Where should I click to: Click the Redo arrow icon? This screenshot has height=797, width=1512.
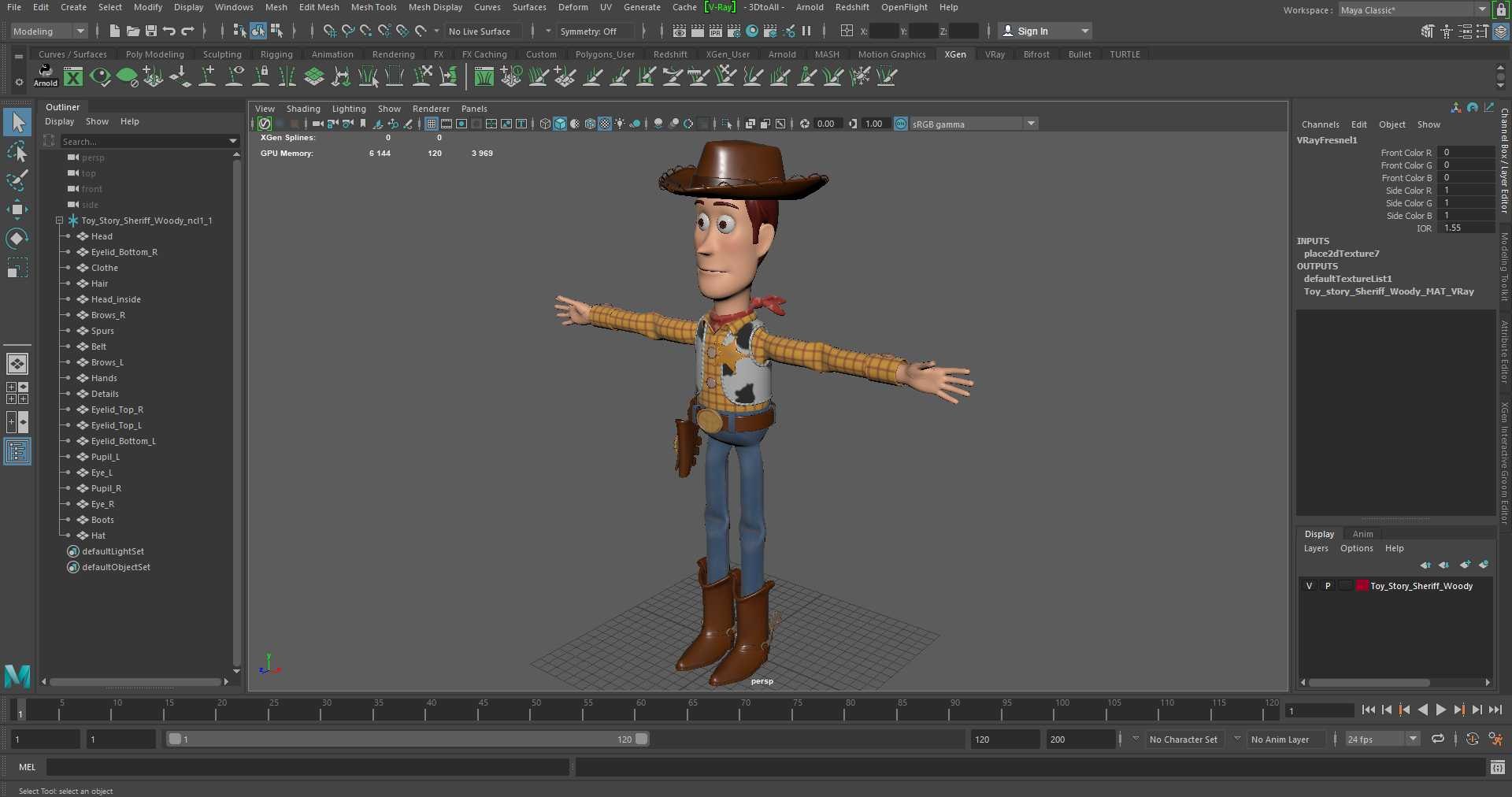pos(187,31)
